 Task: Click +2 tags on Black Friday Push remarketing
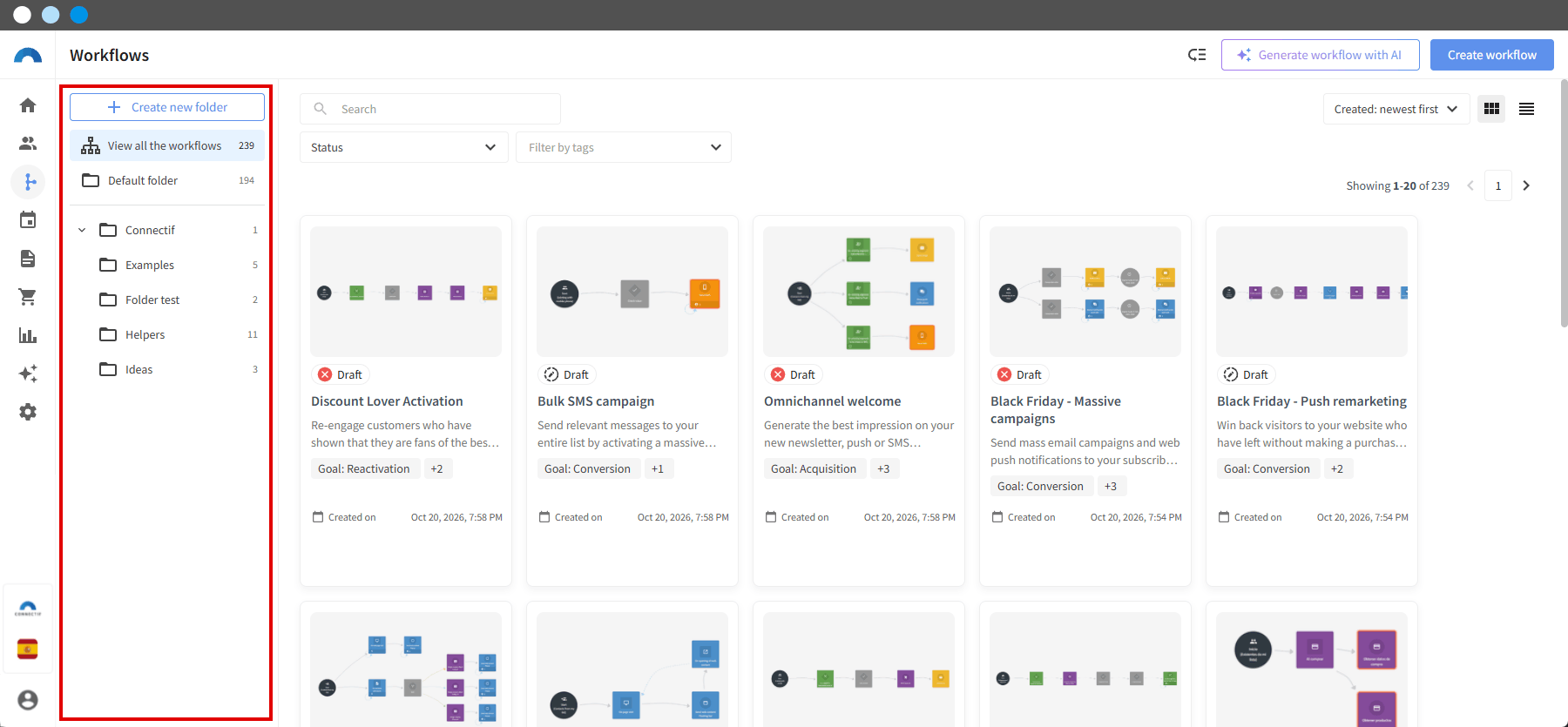click(1337, 468)
